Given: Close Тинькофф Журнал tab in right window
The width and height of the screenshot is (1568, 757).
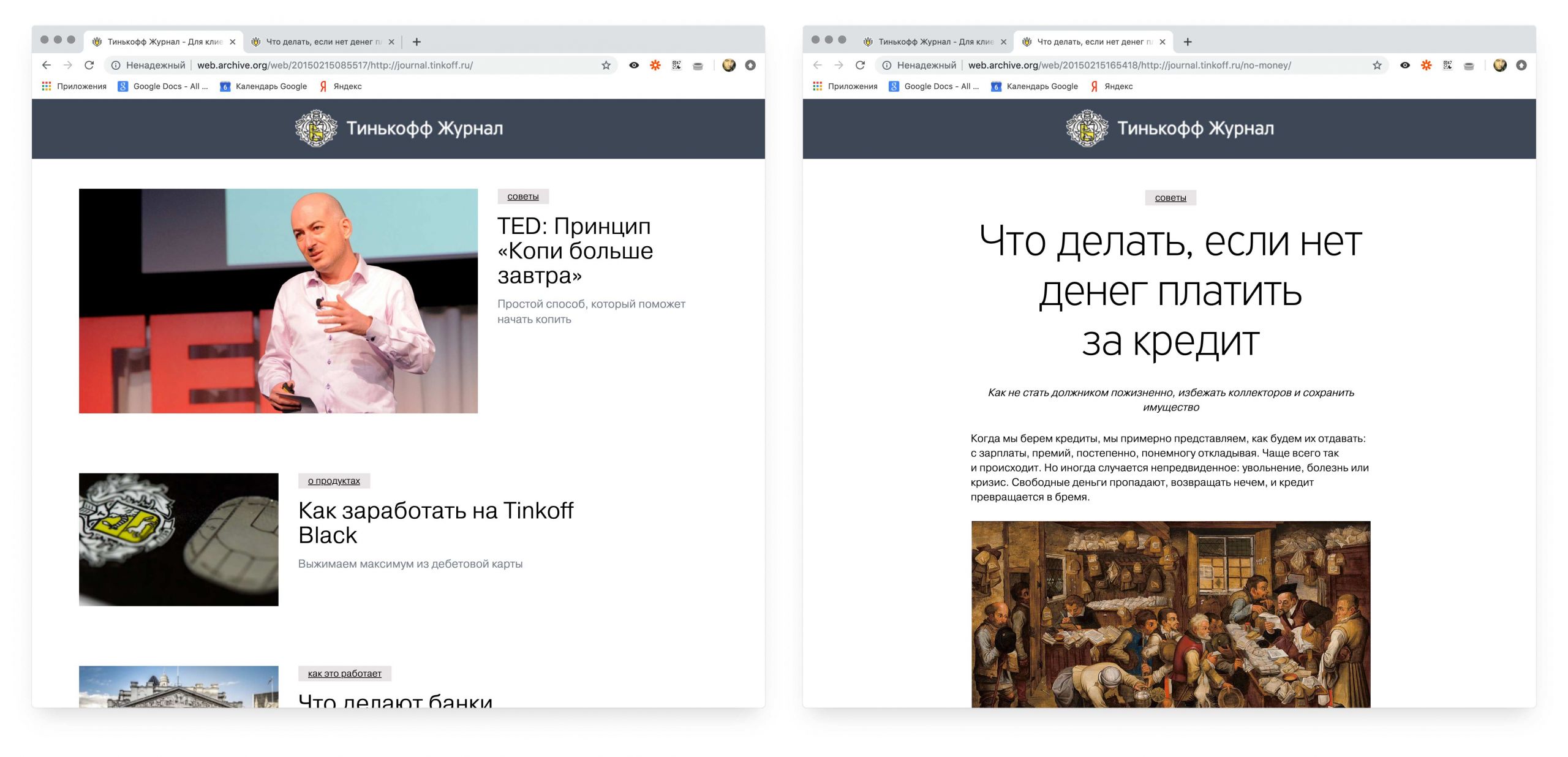Looking at the screenshot, I should click(x=1003, y=42).
